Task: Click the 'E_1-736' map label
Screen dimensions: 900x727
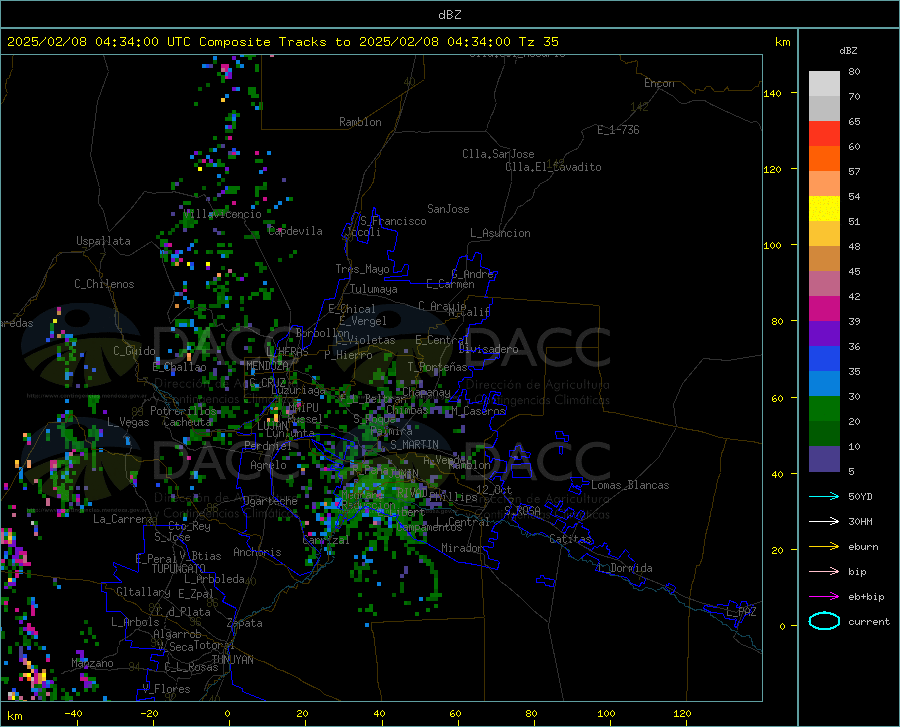Action: 618,130
